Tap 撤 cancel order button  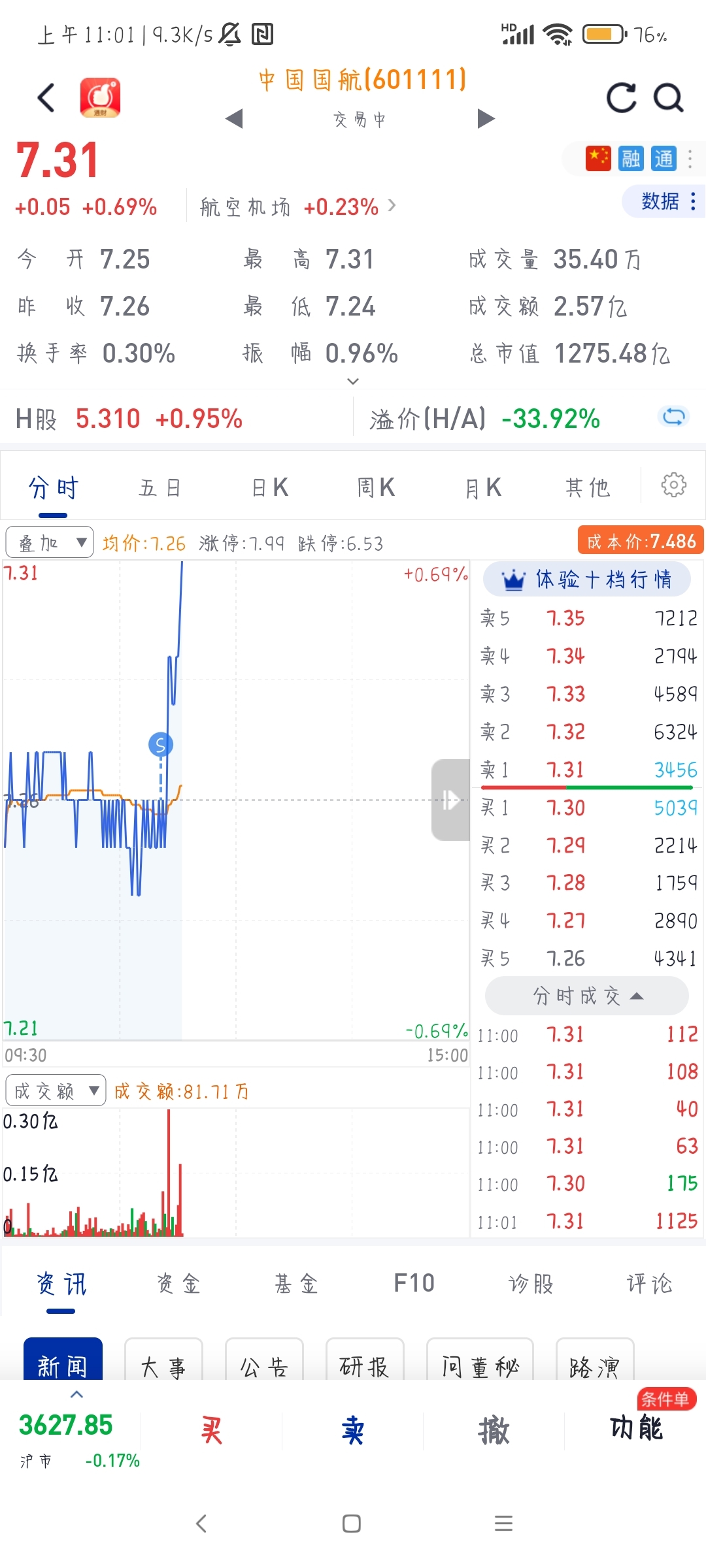(x=494, y=1431)
